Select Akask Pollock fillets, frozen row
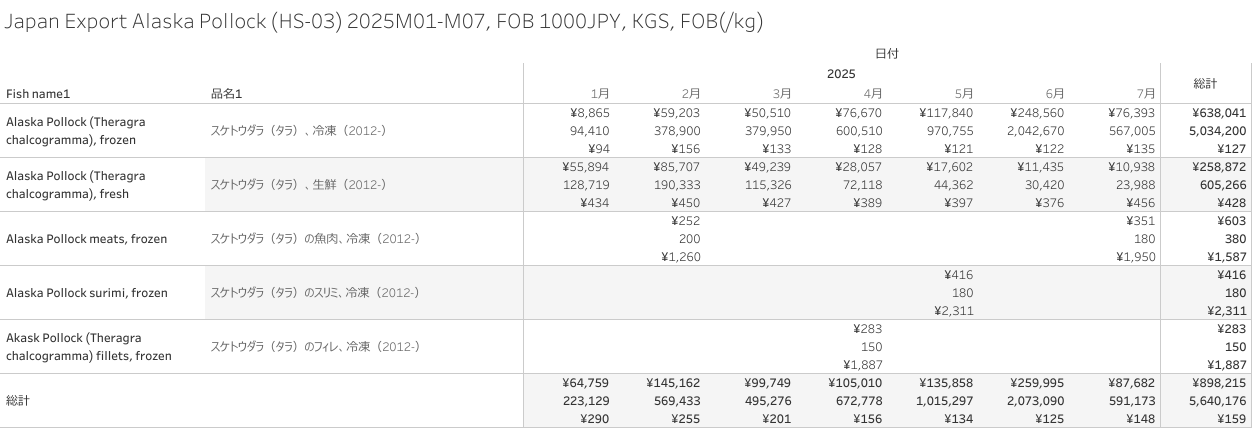 pos(89,347)
